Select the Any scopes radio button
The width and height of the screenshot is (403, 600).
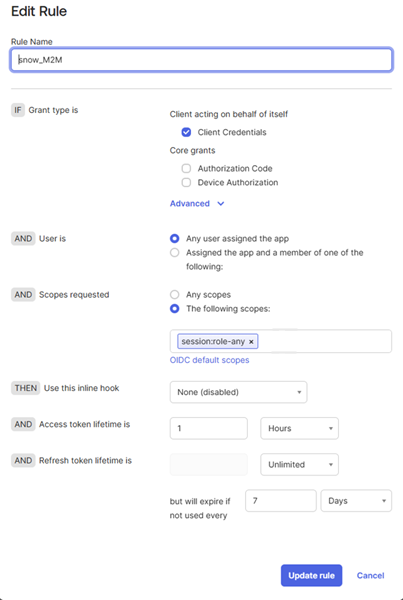click(175, 295)
